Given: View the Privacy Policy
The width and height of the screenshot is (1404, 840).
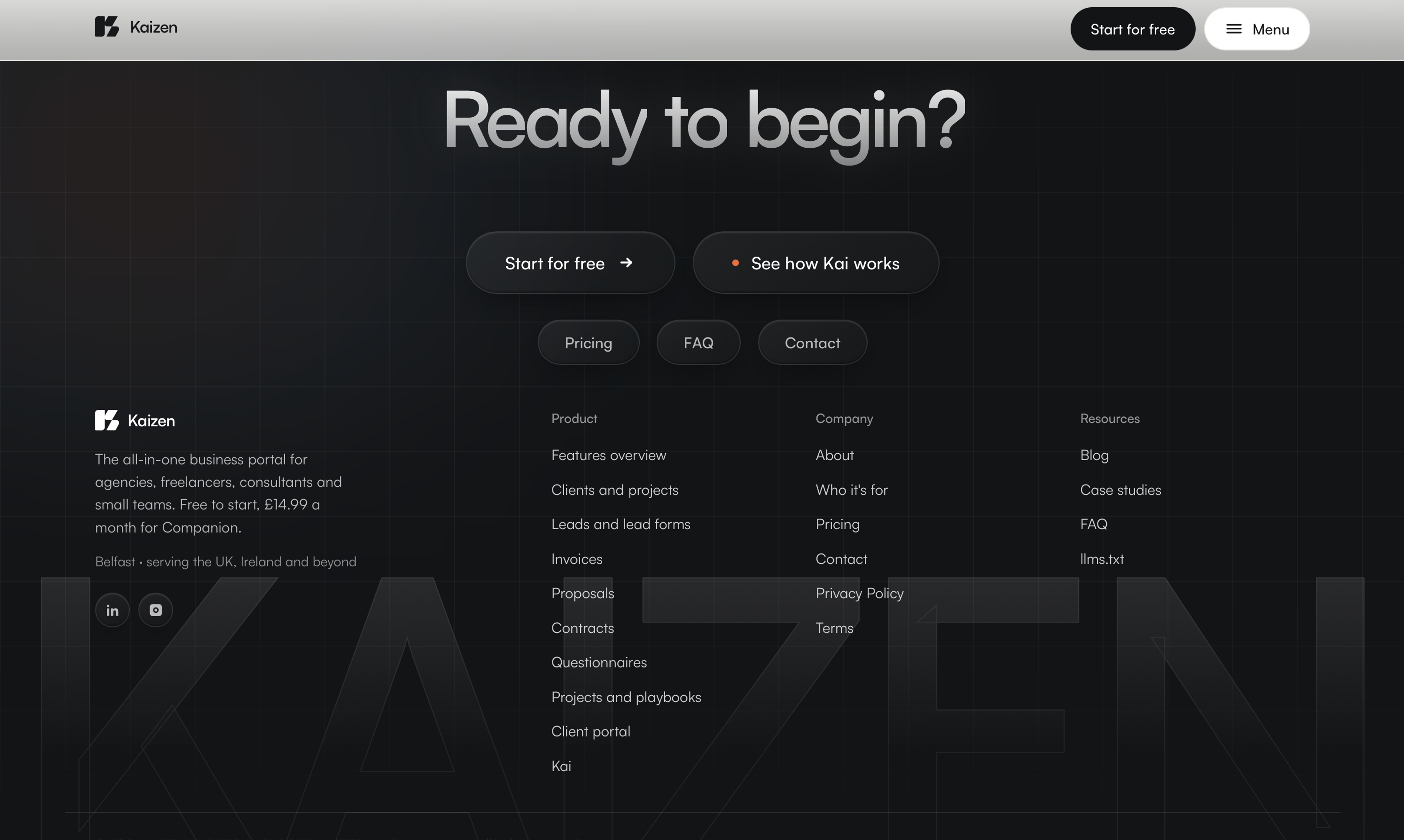Looking at the screenshot, I should [x=859, y=593].
